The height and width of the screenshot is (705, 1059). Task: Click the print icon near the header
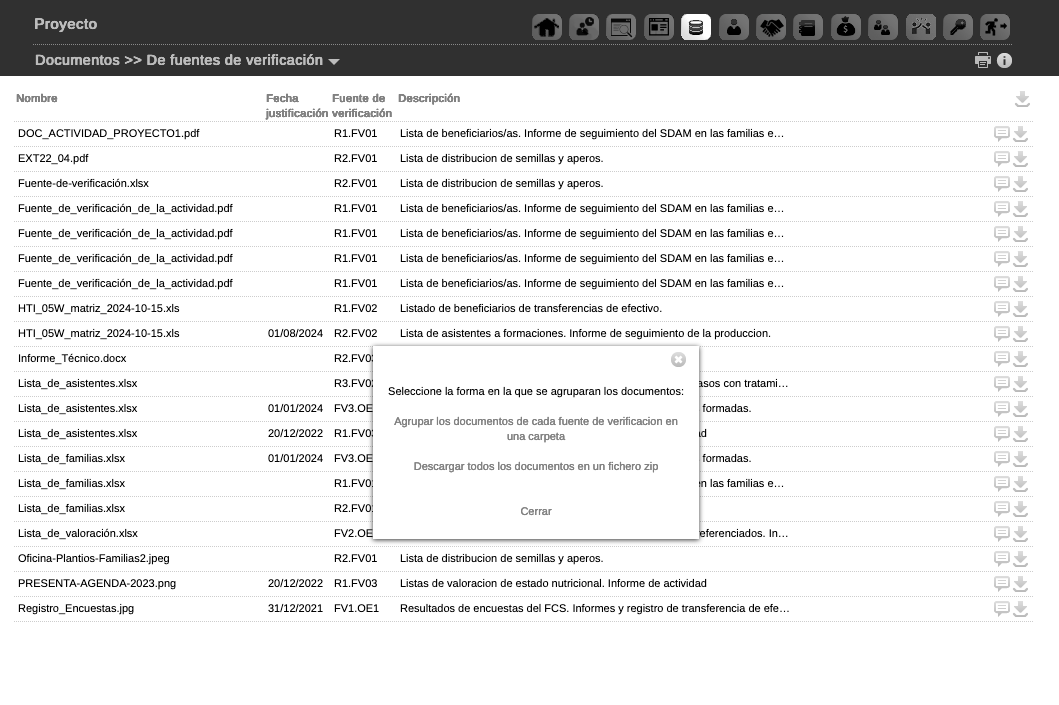pyautogui.click(x=985, y=60)
